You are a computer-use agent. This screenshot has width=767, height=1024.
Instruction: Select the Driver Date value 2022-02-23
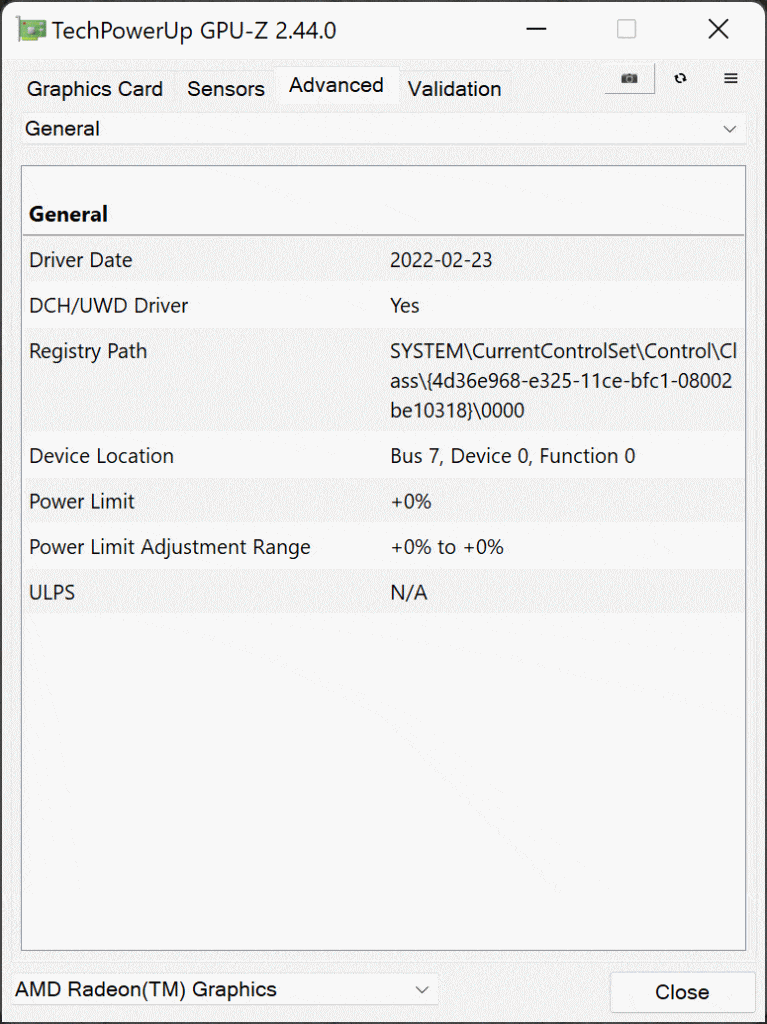[x=441, y=260]
